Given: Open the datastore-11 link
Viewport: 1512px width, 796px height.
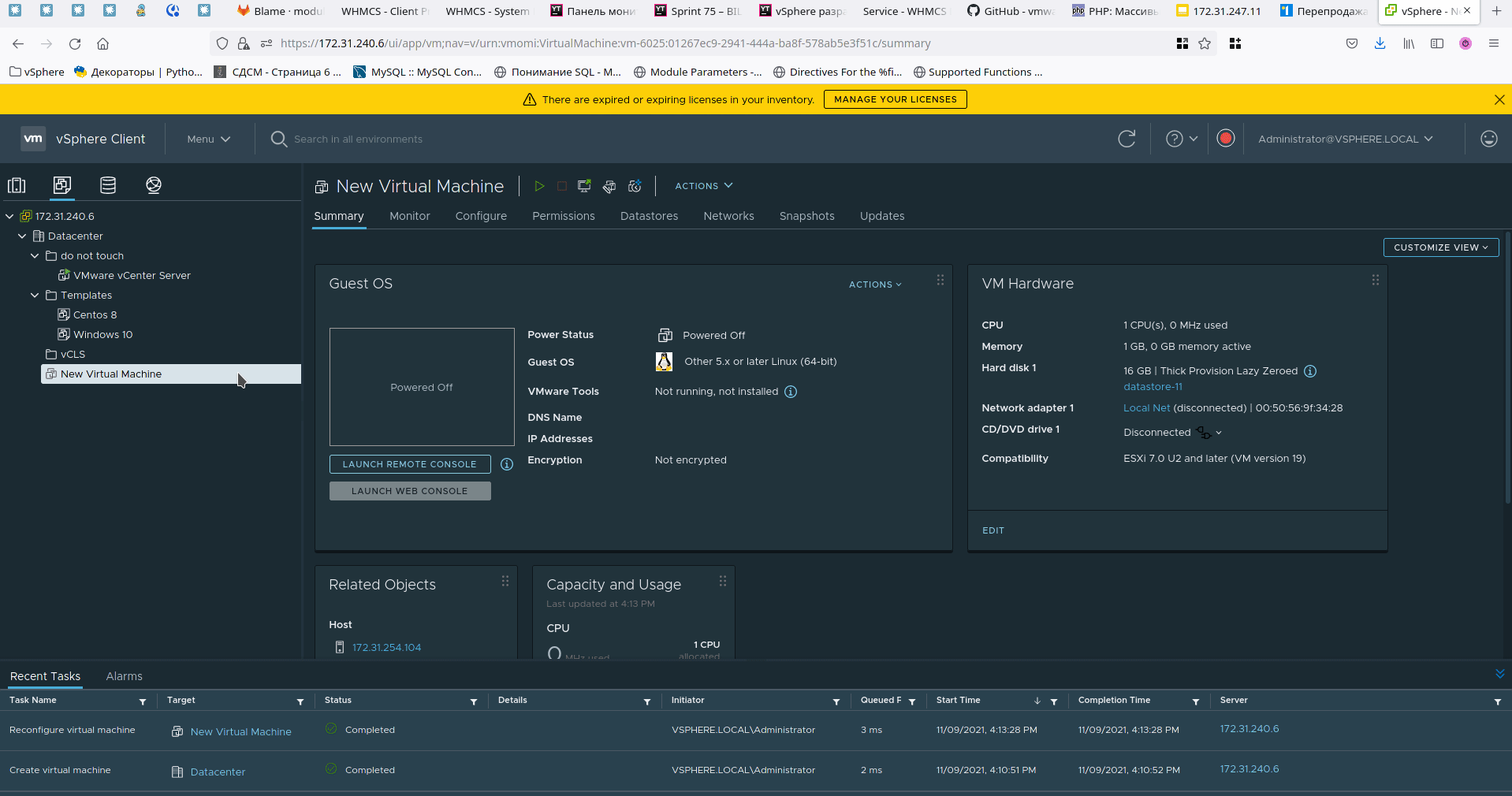Looking at the screenshot, I should tap(1153, 387).
